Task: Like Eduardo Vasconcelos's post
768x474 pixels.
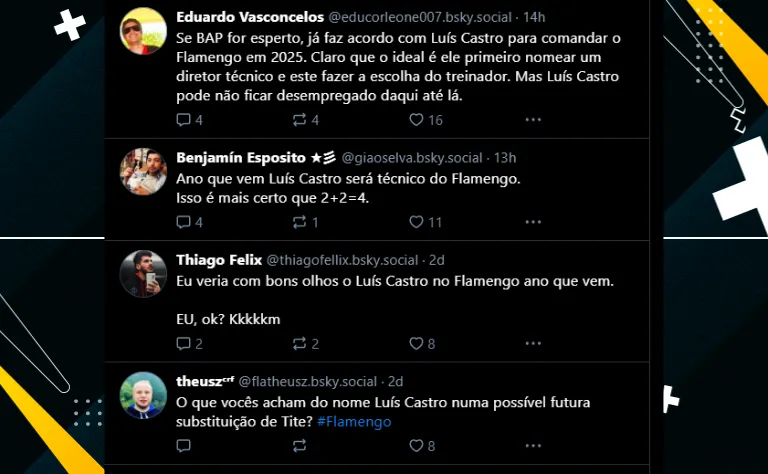Action: (416, 120)
